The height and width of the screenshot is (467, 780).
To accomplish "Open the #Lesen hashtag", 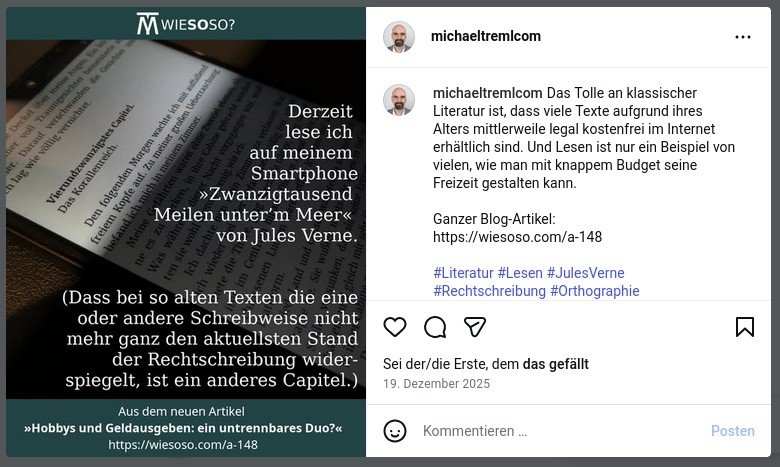I will (520, 273).
